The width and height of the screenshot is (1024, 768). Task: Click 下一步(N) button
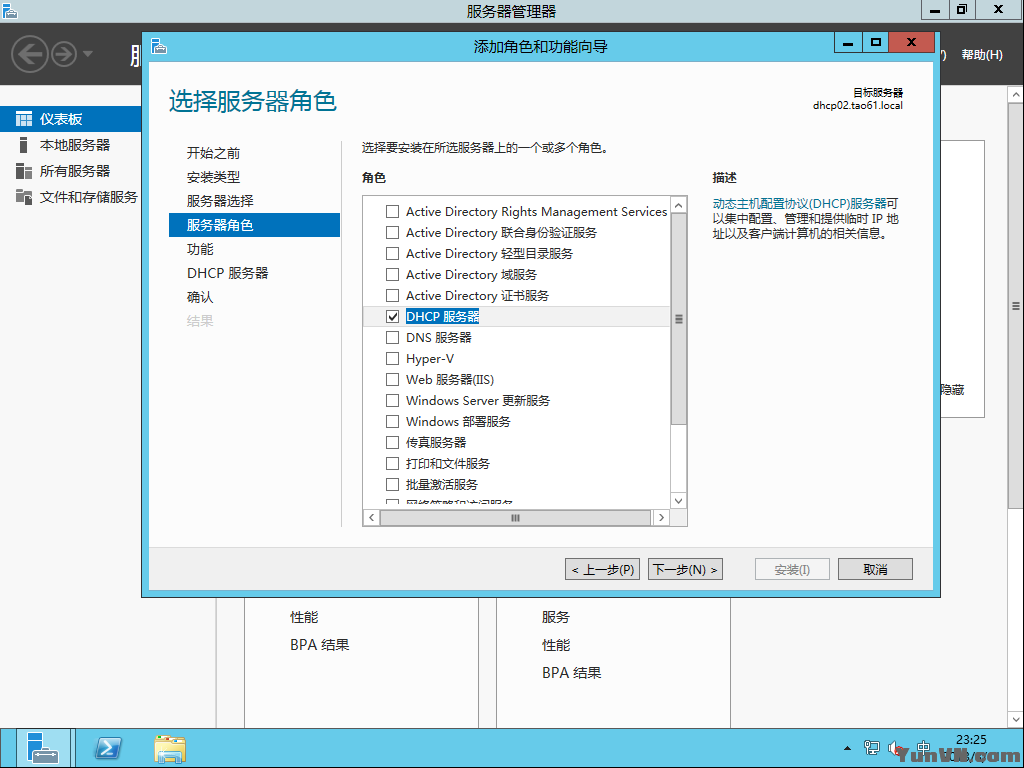coord(685,569)
